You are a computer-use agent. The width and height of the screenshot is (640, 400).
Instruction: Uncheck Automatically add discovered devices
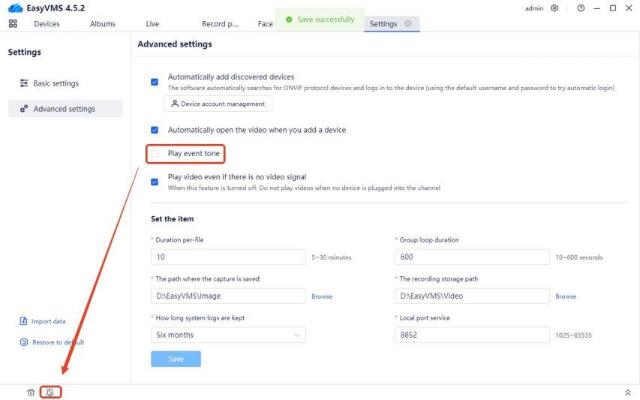click(x=154, y=81)
